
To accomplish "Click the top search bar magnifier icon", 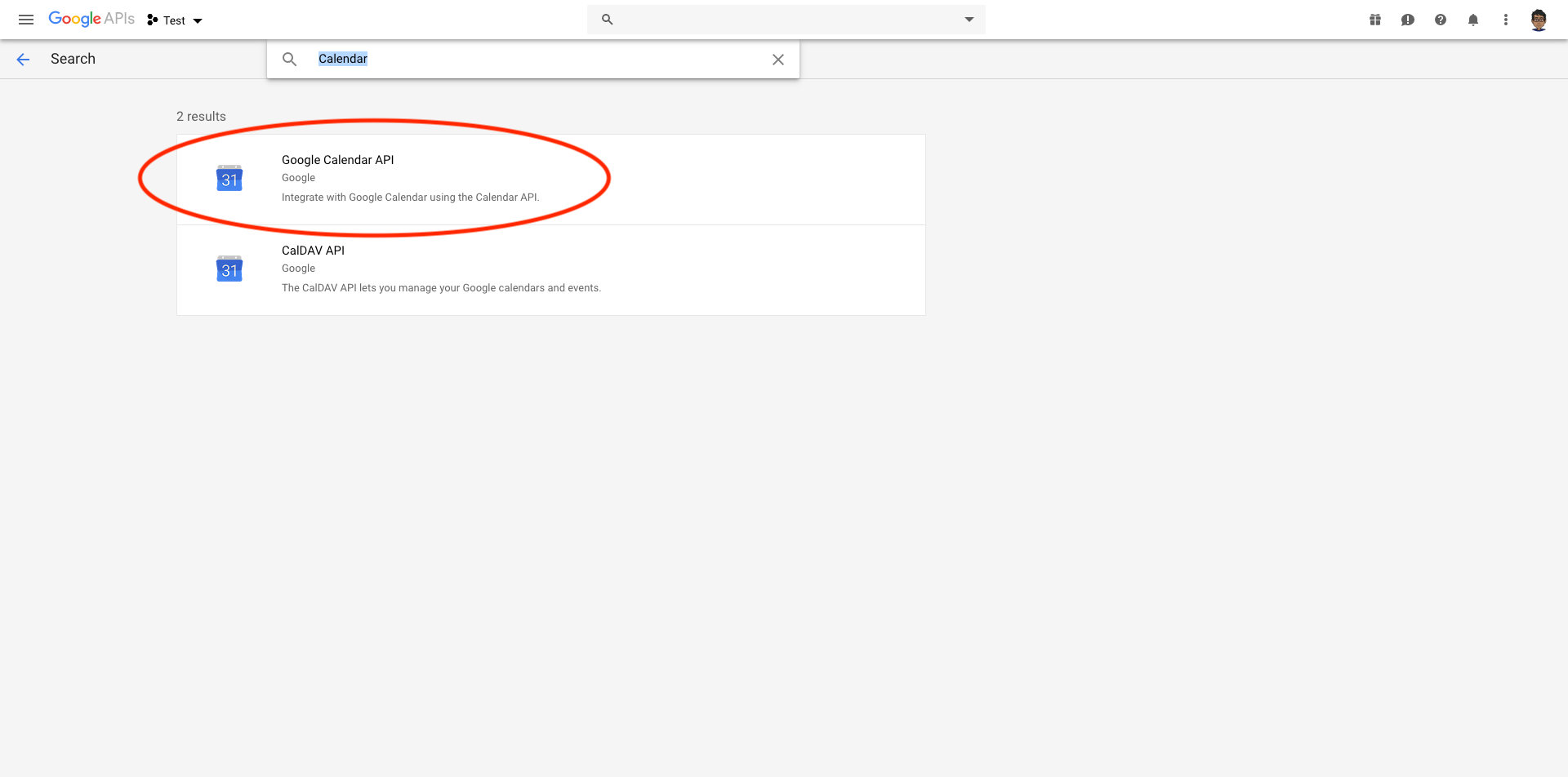I will [x=607, y=20].
